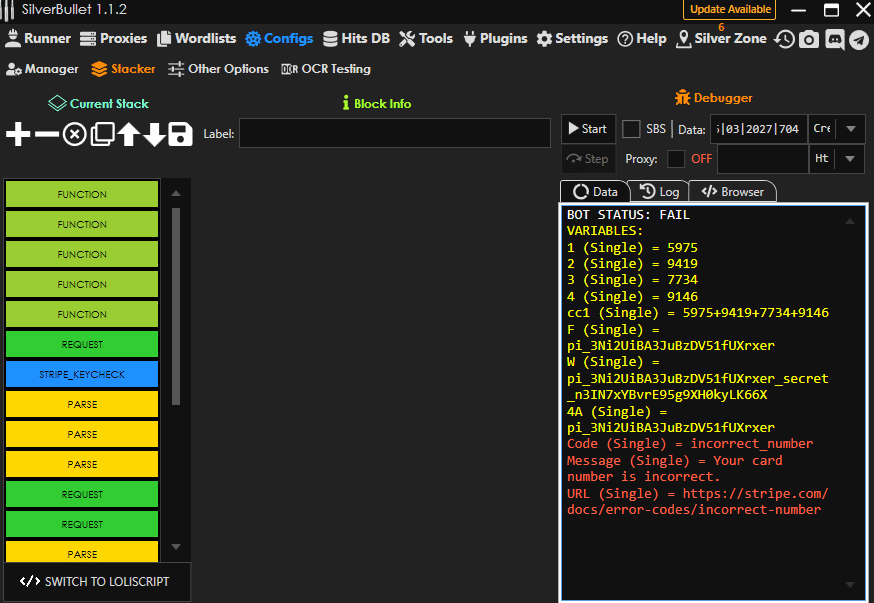Toggle the Proxy checkbox in debugger
The image size is (874, 603).
pyautogui.click(x=676, y=159)
